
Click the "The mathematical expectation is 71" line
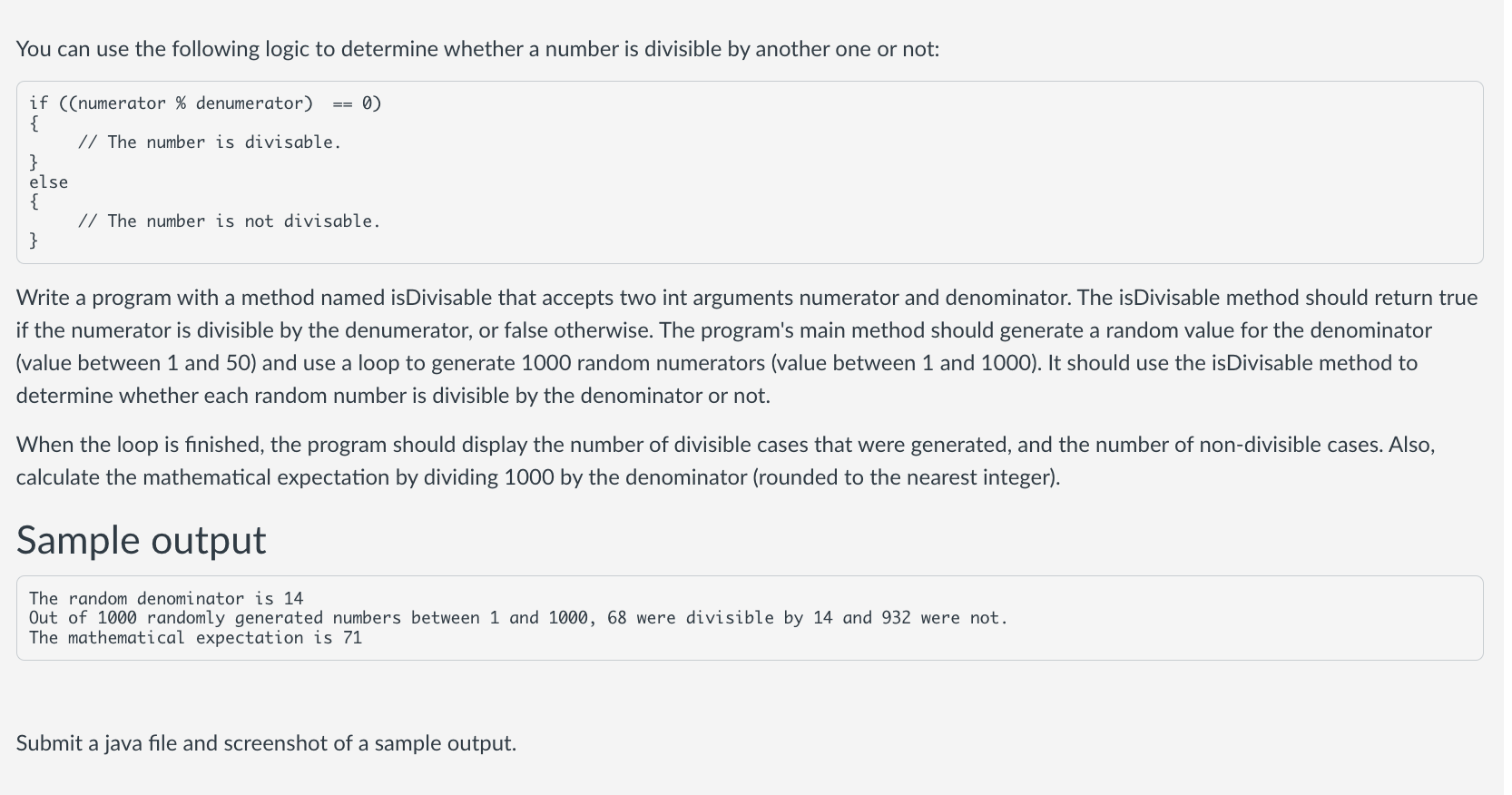coord(195,638)
